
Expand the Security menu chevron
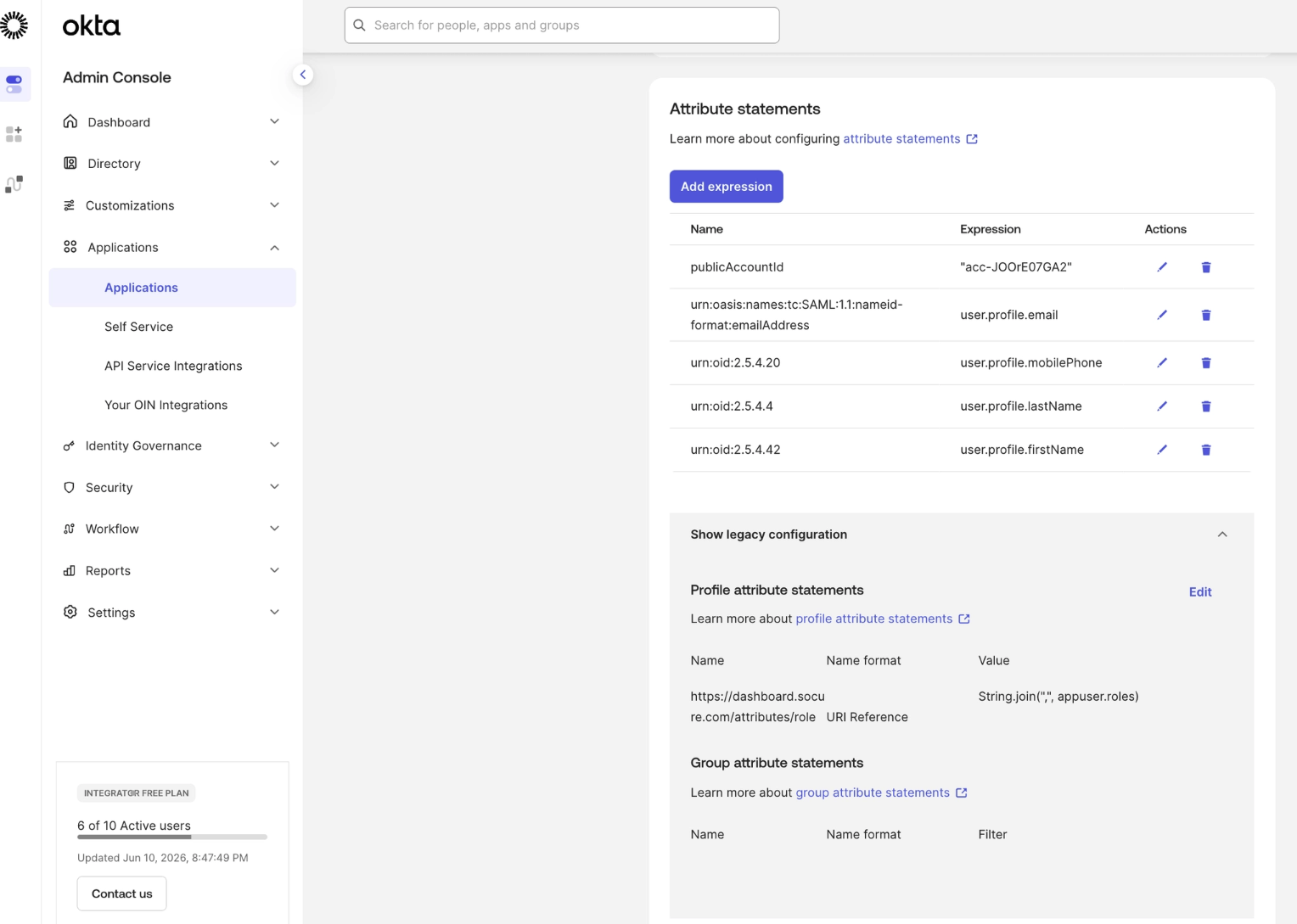click(274, 486)
